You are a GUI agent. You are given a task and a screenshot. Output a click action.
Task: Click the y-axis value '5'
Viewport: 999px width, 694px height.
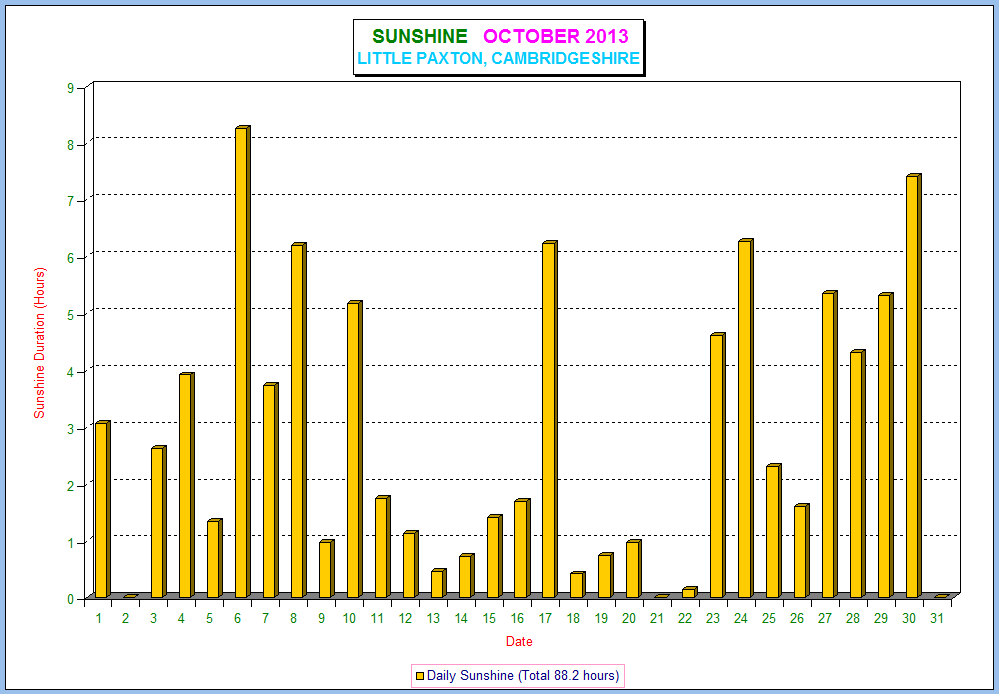coord(71,315)
